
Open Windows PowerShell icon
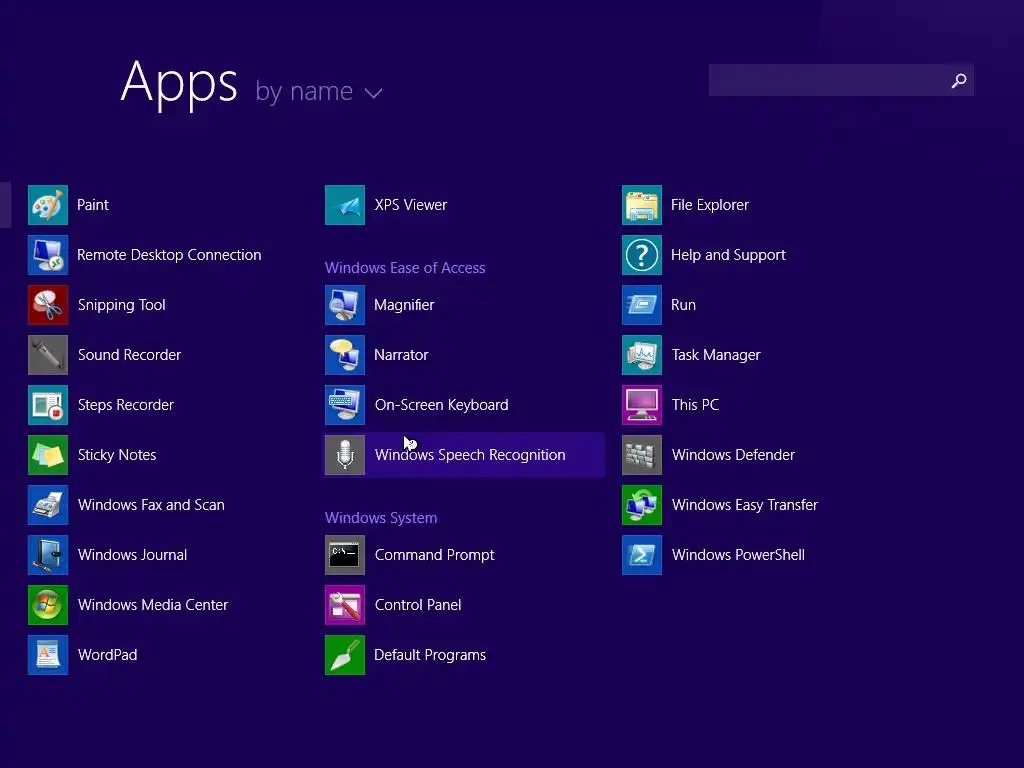[642, 554]
